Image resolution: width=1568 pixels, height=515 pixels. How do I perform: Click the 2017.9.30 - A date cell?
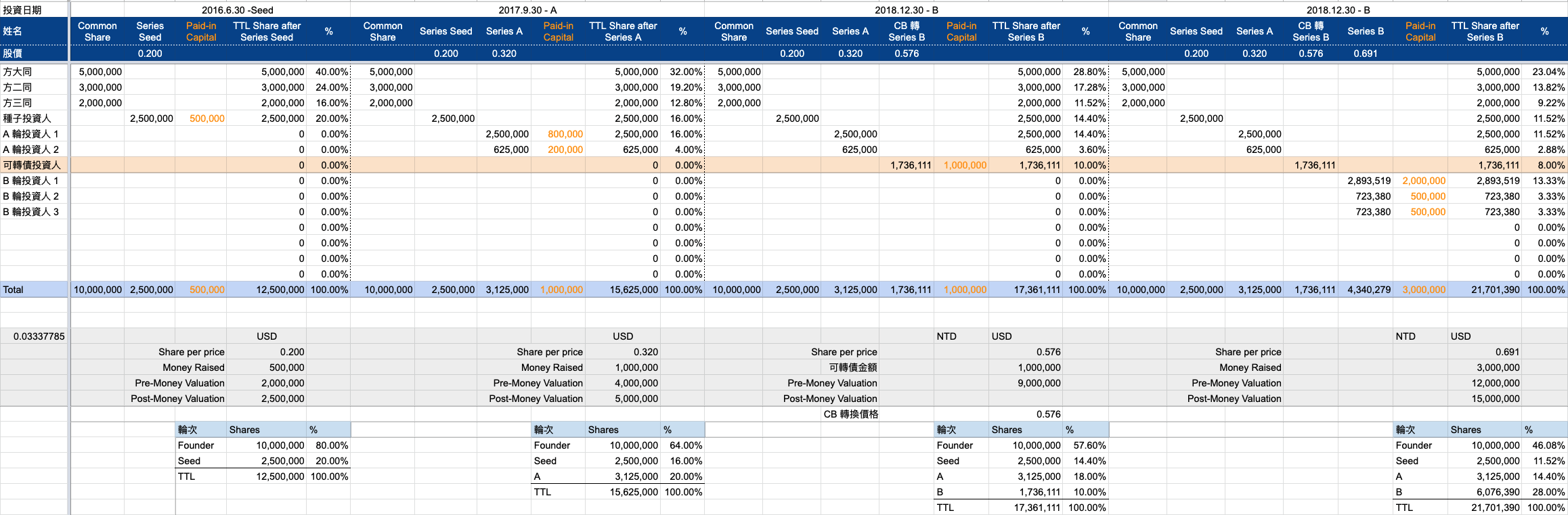[527, 9]
